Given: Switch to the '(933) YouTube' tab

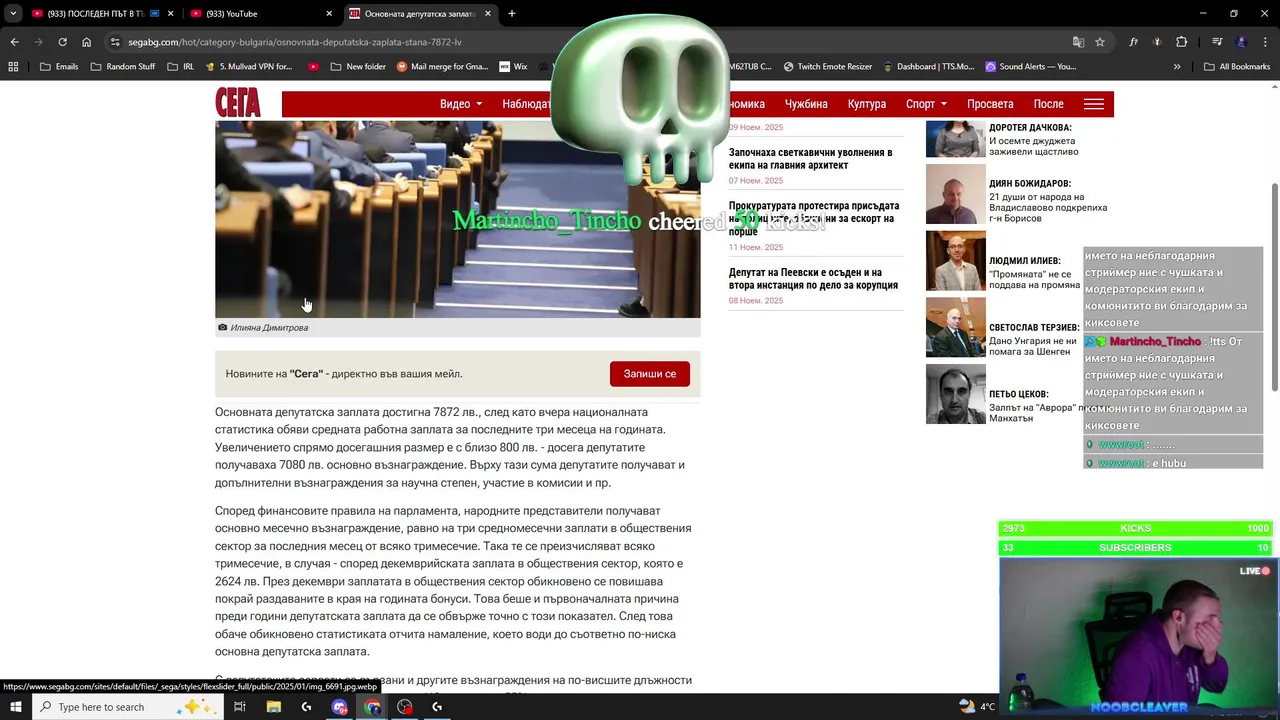Looking at the screenshot, I should (x=260, y=14).
